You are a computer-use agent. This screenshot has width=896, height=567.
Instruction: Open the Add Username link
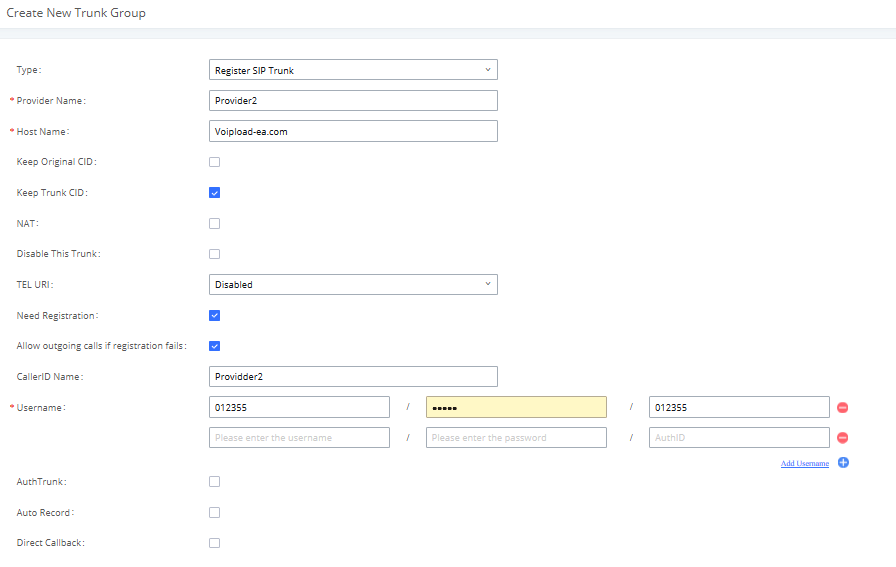[805, 463]
